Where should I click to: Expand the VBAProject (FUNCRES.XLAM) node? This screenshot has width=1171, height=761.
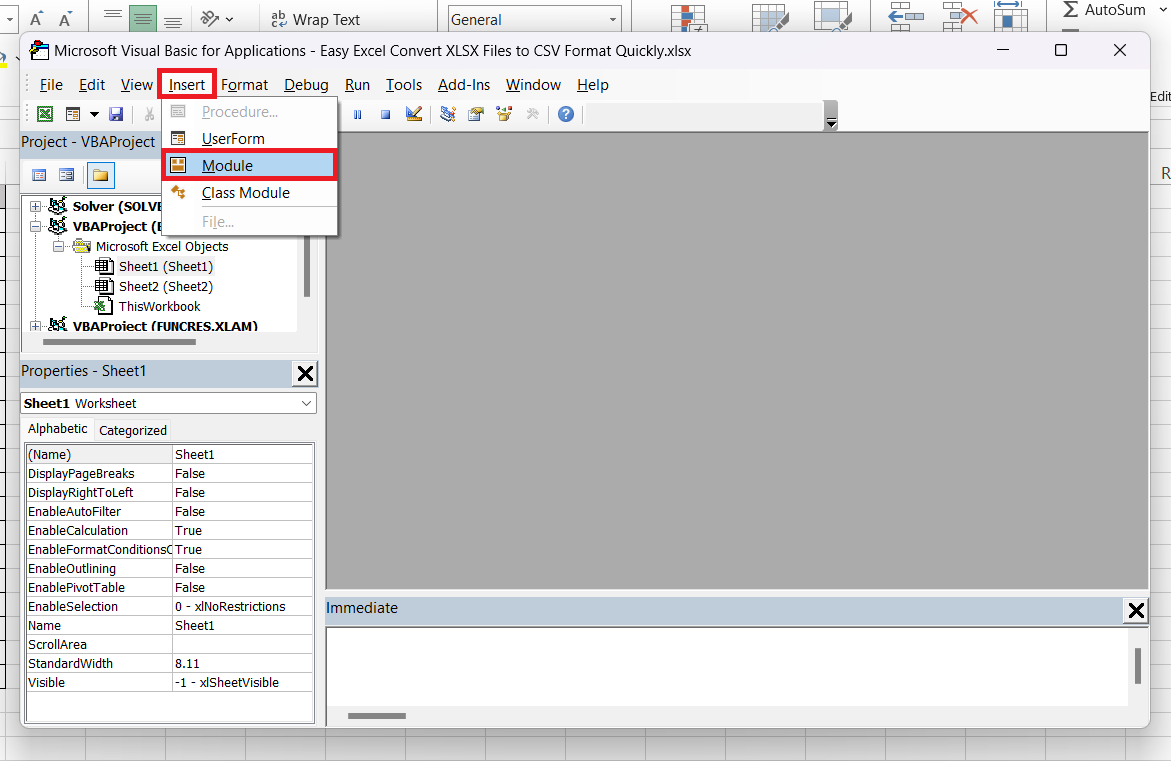coord(35,326)
